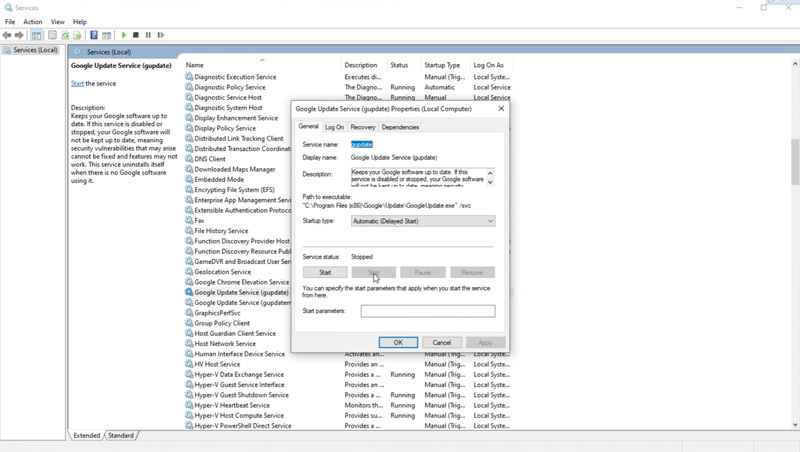Open the Startup type dropdown
The image size is (800, 452).
(423, 221)
